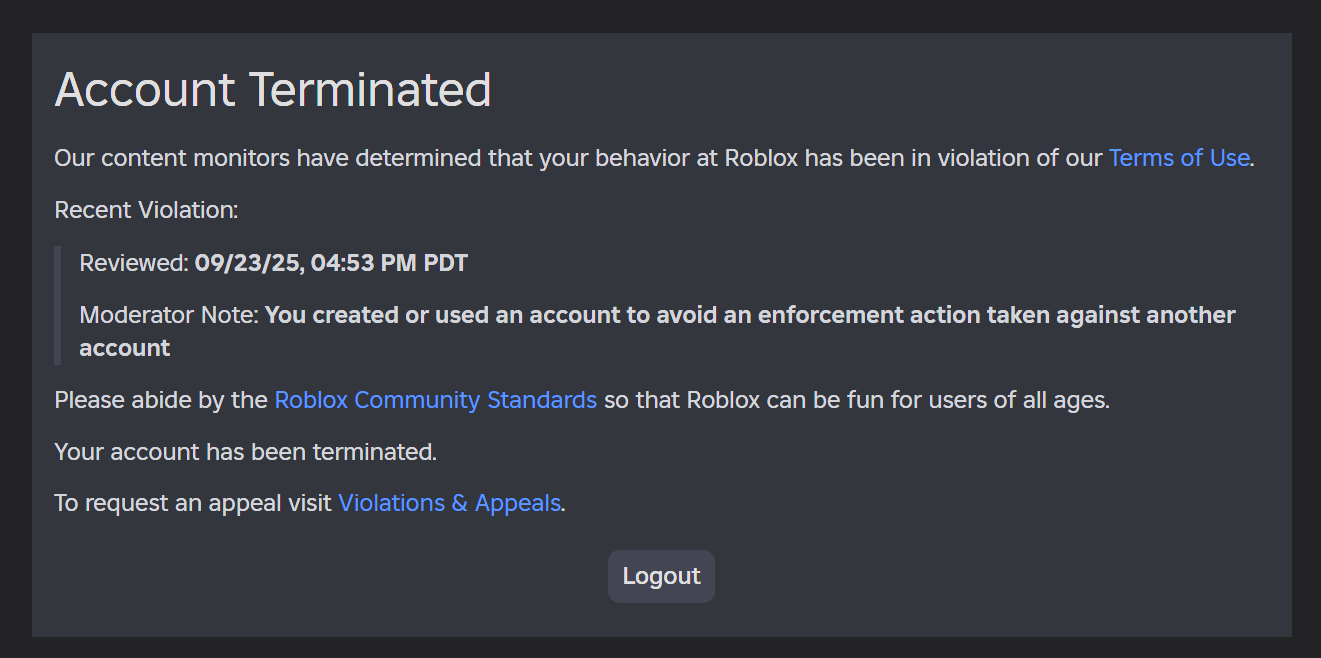Click the 'Please abide by the' text

pyautogui.click(x=162, y=400)
